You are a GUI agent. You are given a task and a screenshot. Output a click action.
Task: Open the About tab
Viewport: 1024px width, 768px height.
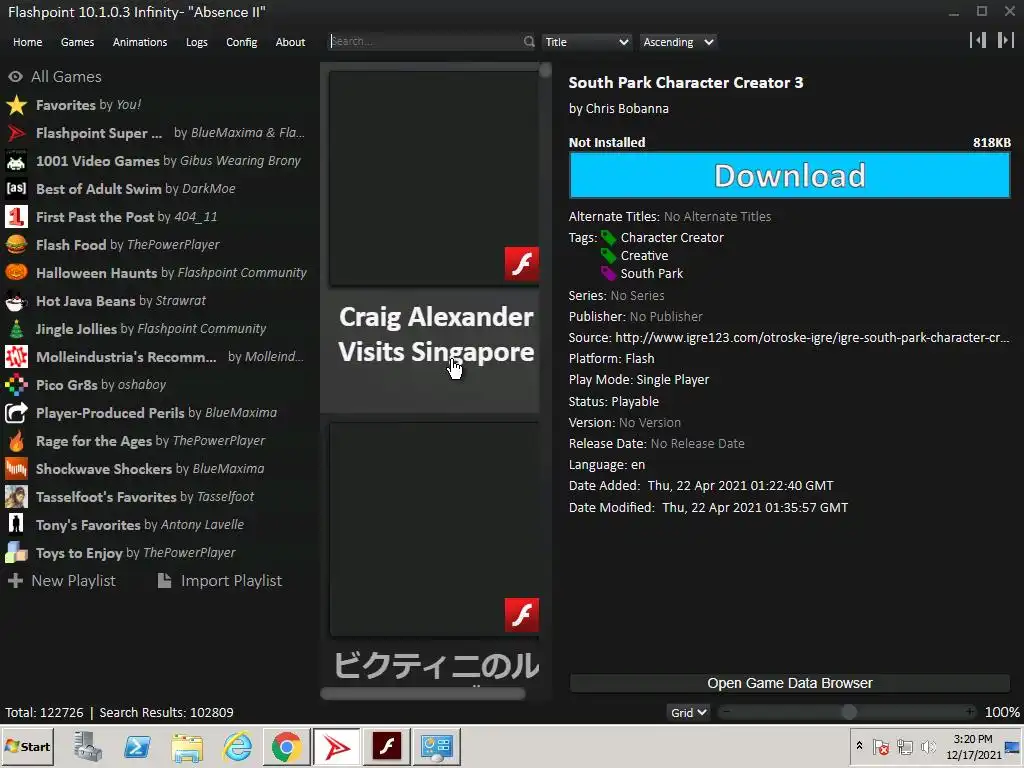tap(290, 42)
